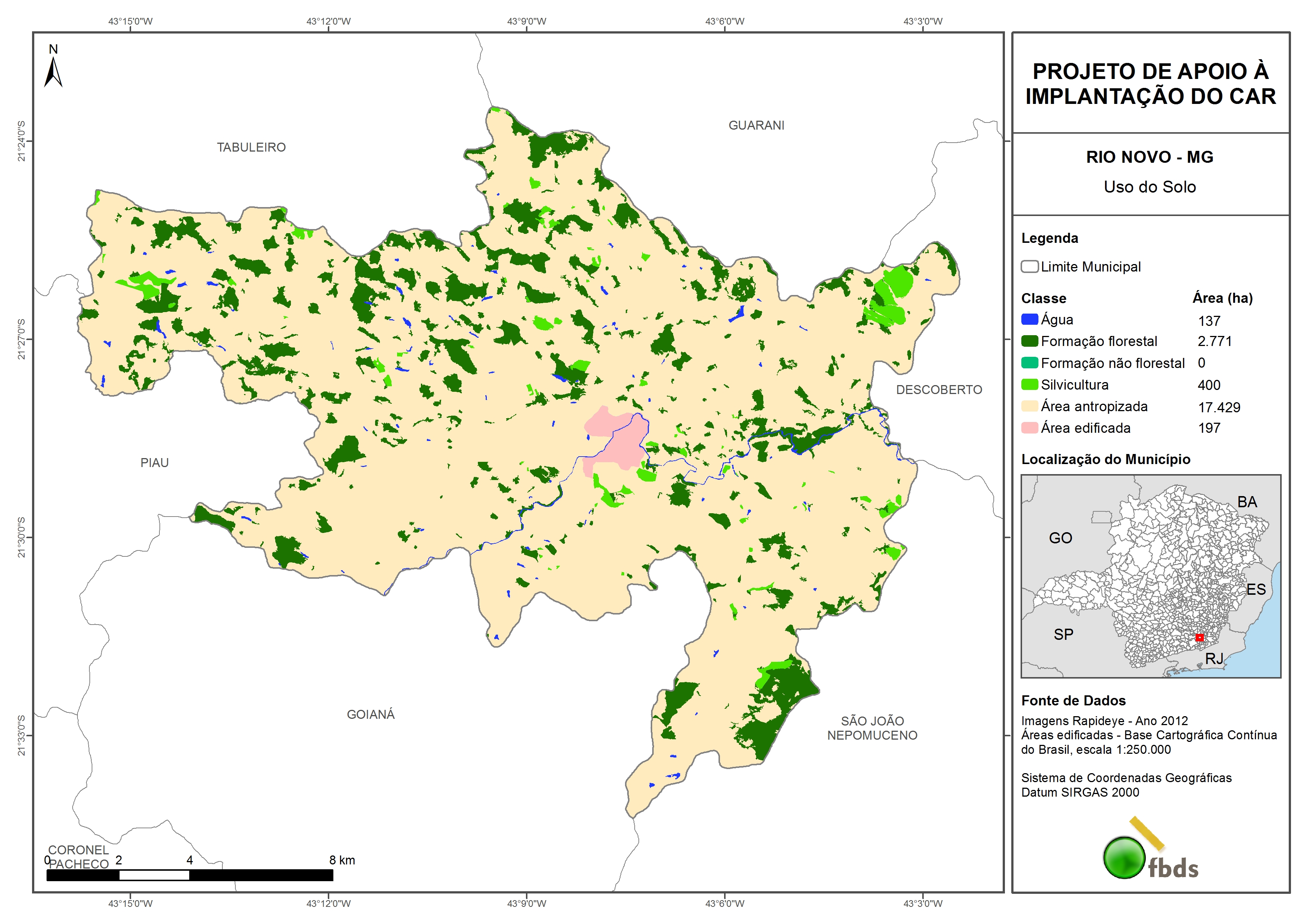Screen dimensions: 1307x924
Task: Click the PIAU municipality label
Action: point(154,463)
